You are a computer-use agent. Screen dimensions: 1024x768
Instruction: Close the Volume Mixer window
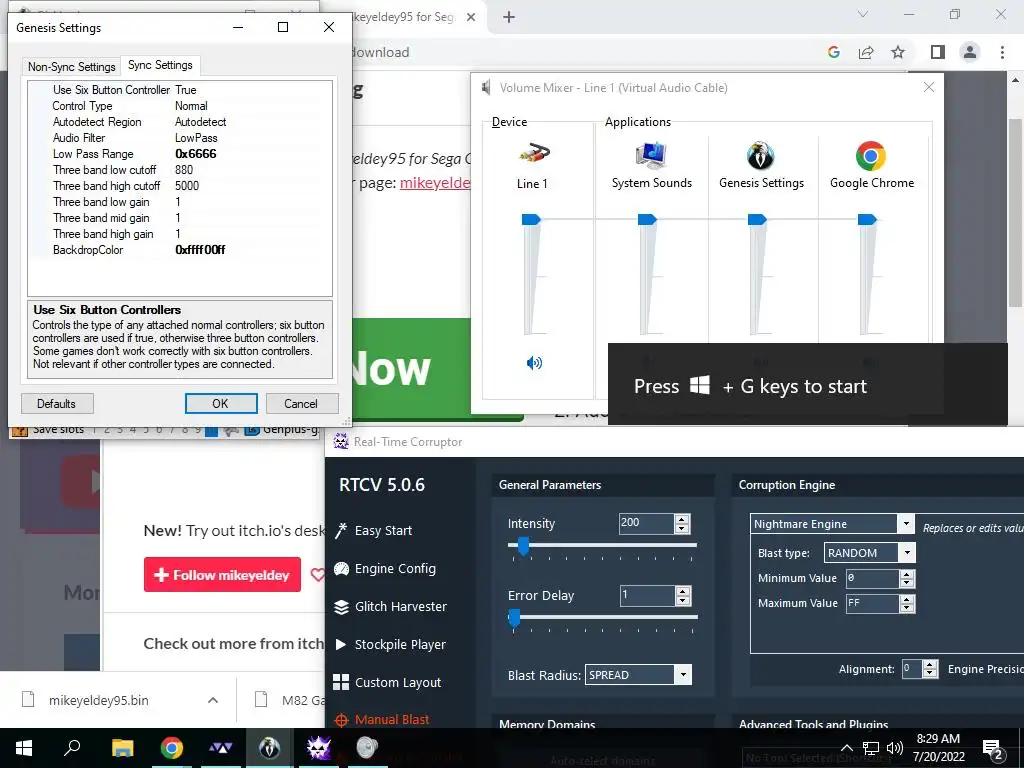[929, 87]
